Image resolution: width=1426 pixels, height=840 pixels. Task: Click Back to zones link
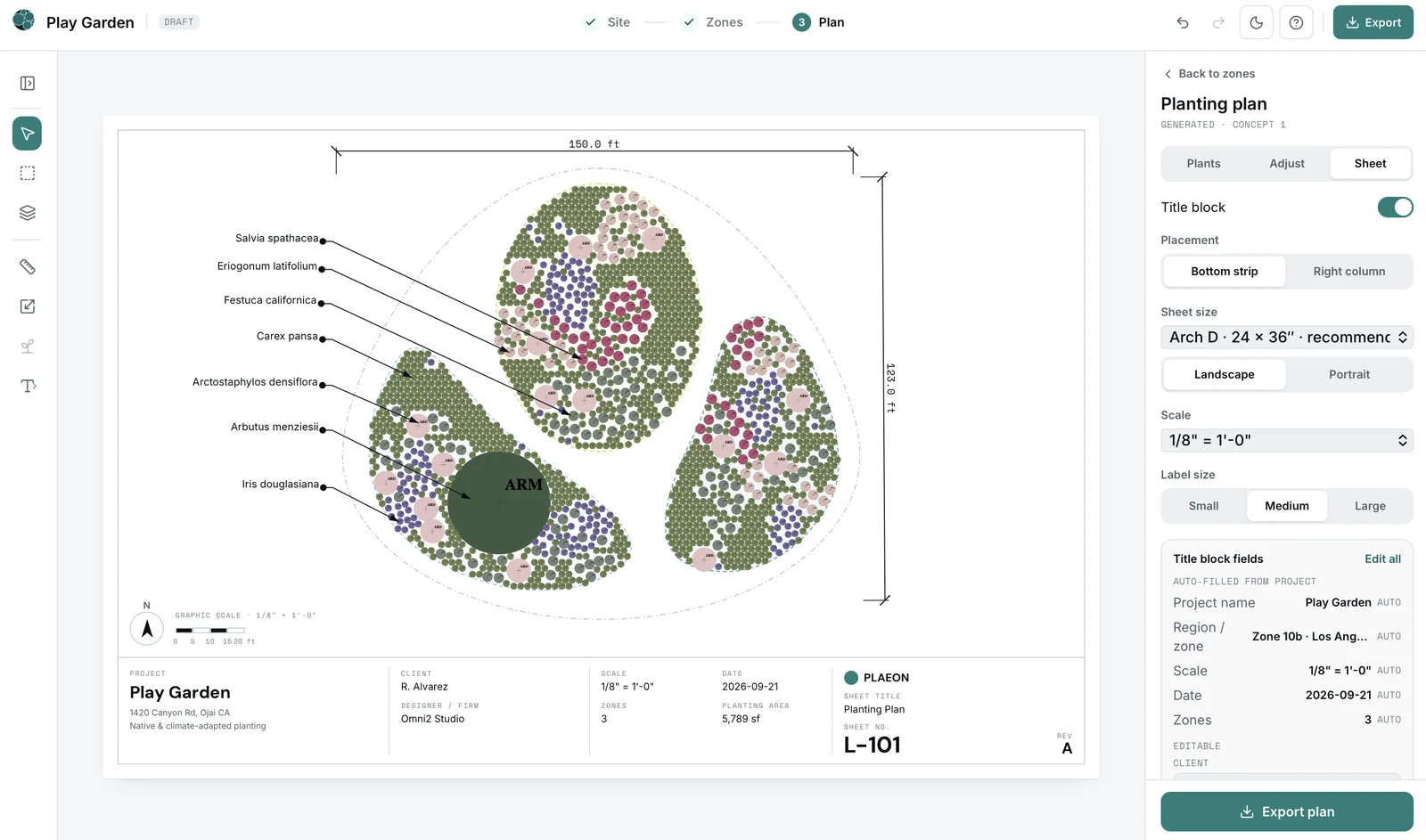1209,74
